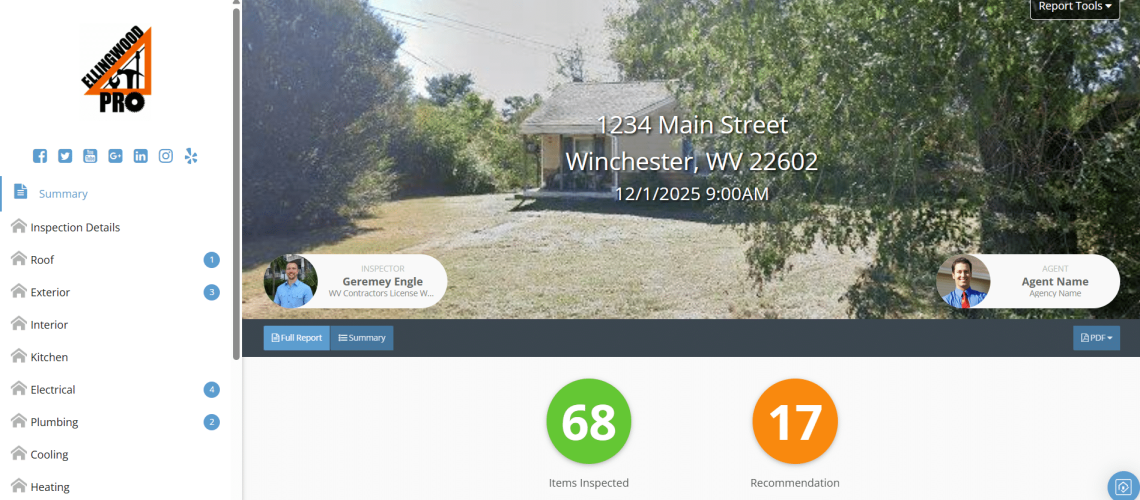Viewport: 1140px width, 500px height.
Task: Click the agent profile photo
Action: [963, 281]
